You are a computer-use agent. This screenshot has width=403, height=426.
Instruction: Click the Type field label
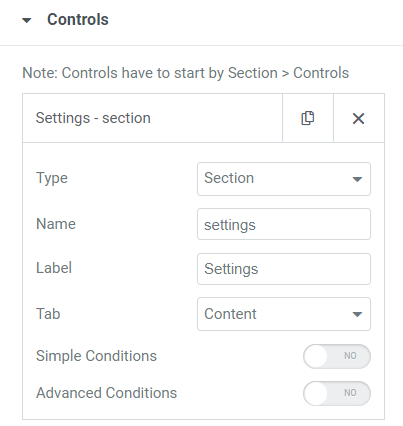point(52,178)
